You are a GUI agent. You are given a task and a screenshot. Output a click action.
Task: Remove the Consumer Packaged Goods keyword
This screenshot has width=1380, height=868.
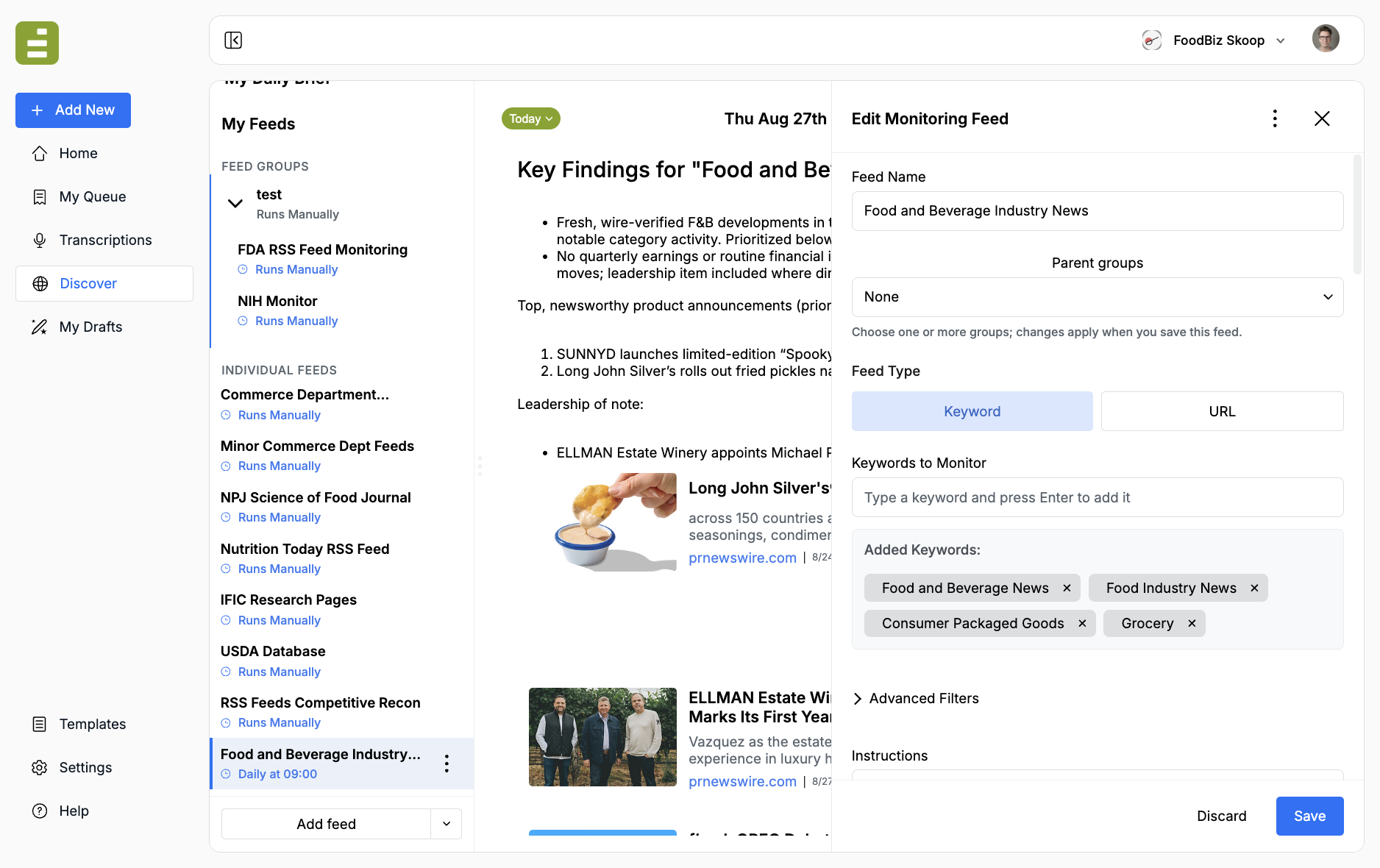click(1082, 623)
